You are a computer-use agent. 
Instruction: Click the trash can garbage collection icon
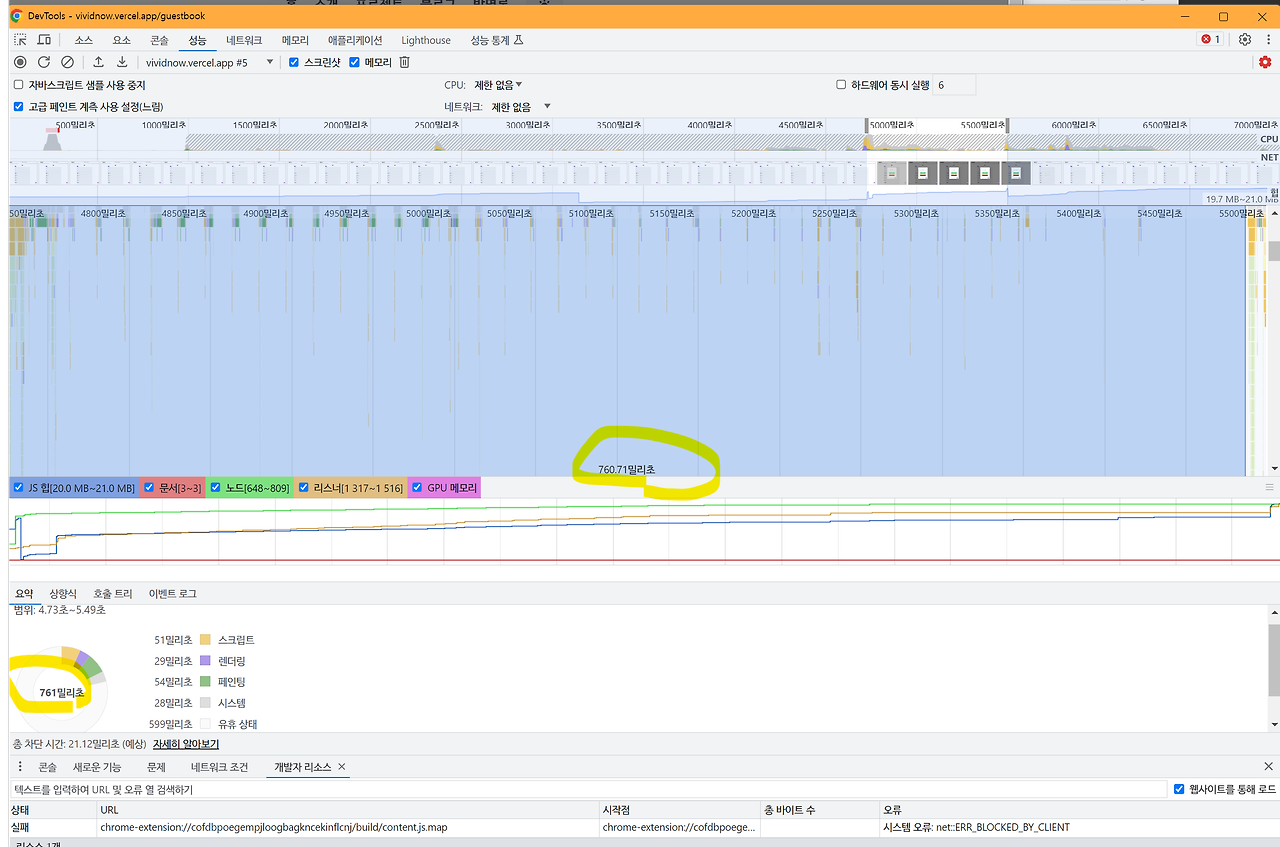pos(405,62)
